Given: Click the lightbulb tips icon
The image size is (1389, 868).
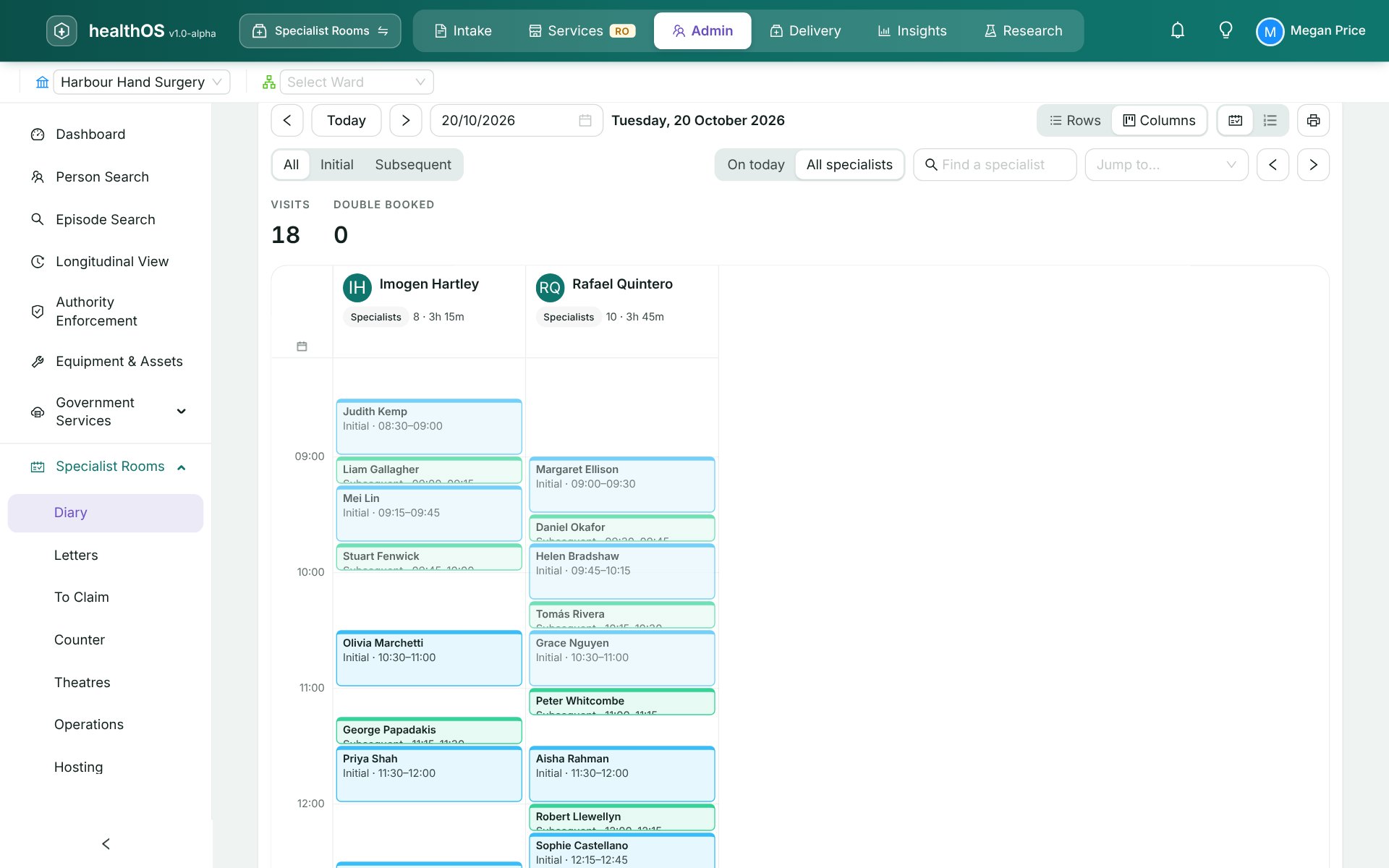Looking at the screenshot, I should coord(1226,30).
